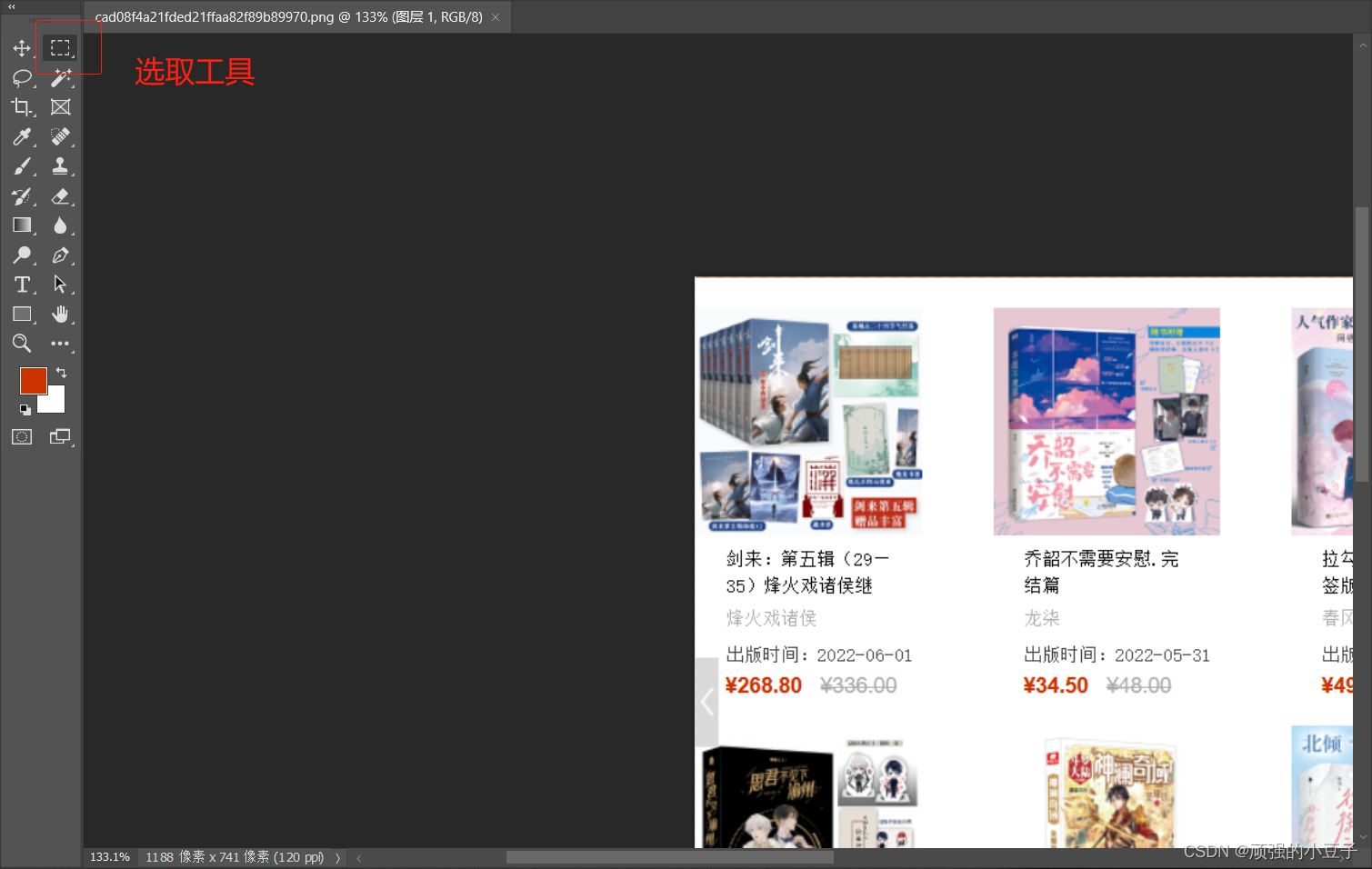The height and width of the screenshot is (869, 1372).
Task: Open the status bar info arrow menu
Action: pos(337,858)
